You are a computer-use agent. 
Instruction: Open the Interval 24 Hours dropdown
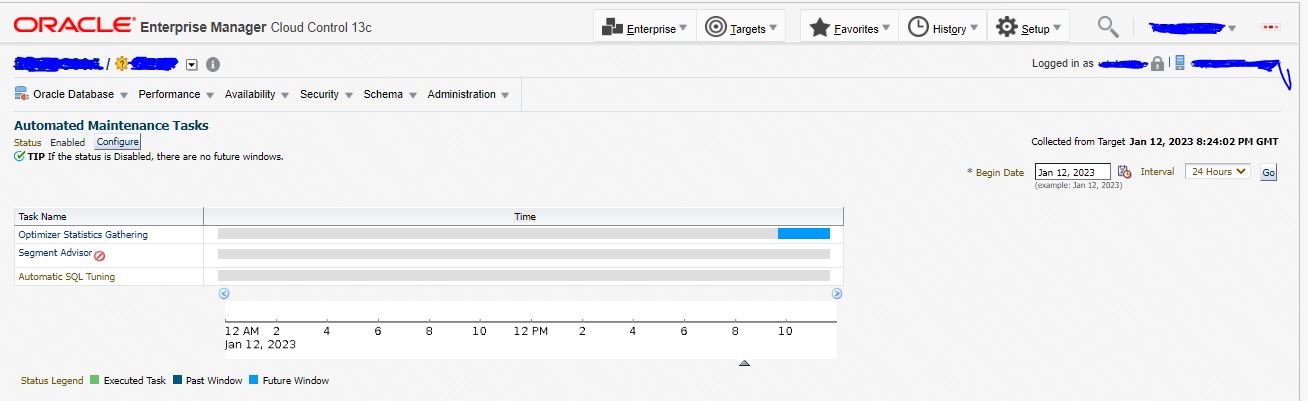[1217, 172]
